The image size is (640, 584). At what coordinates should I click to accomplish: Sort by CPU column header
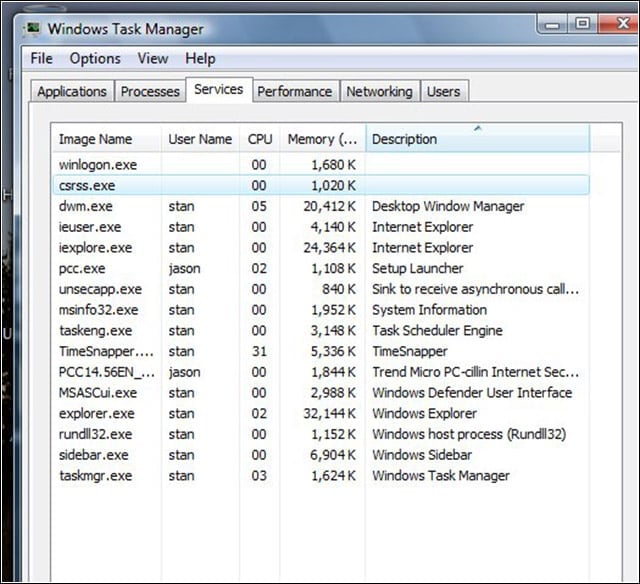260,139
